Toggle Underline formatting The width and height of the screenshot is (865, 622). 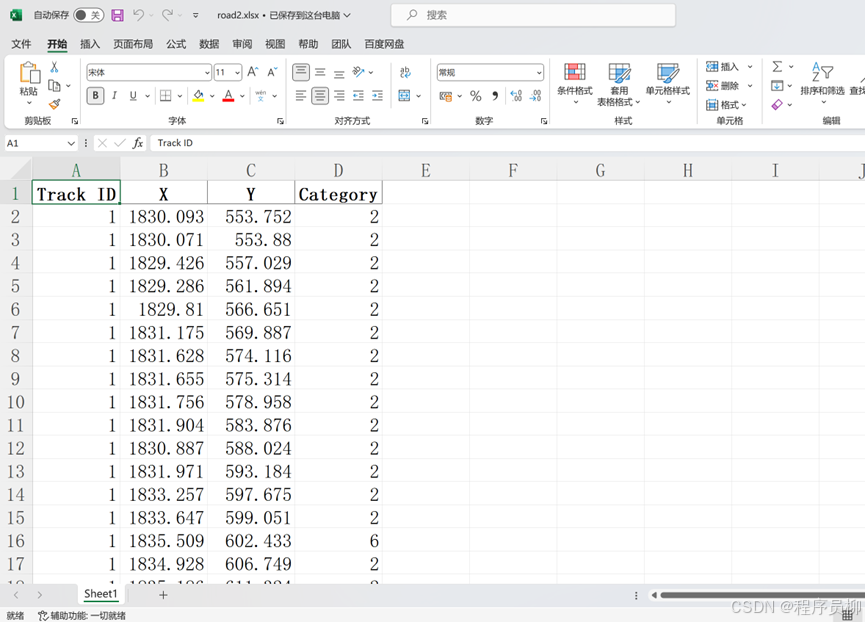point(133,96)
